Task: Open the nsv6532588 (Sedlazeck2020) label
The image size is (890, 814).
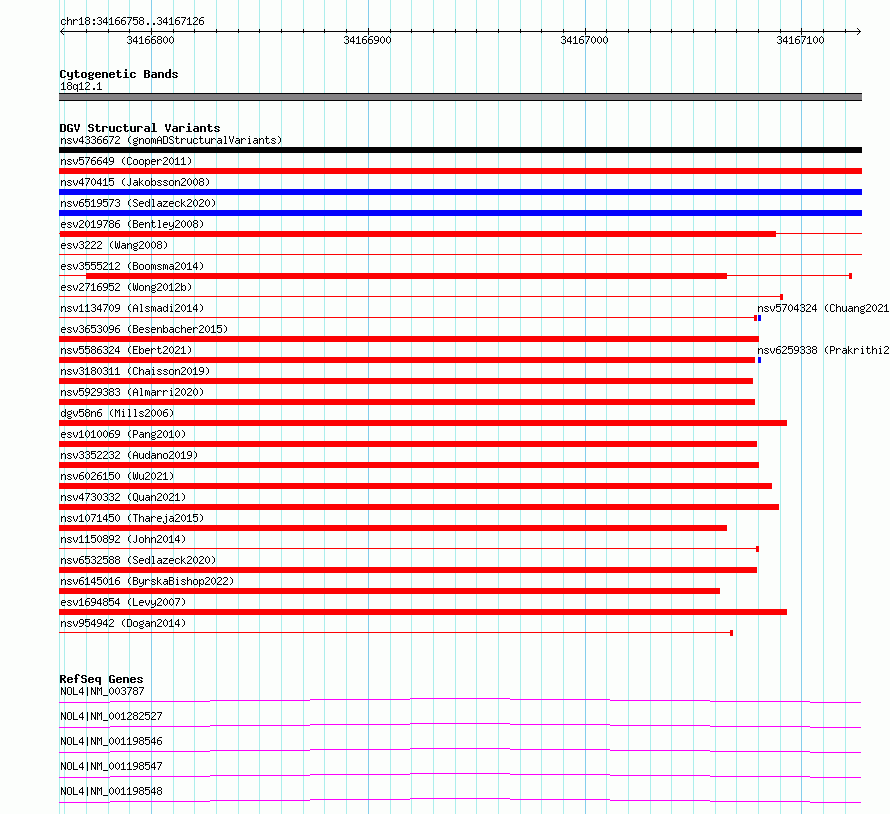Action: click(138, 560)
